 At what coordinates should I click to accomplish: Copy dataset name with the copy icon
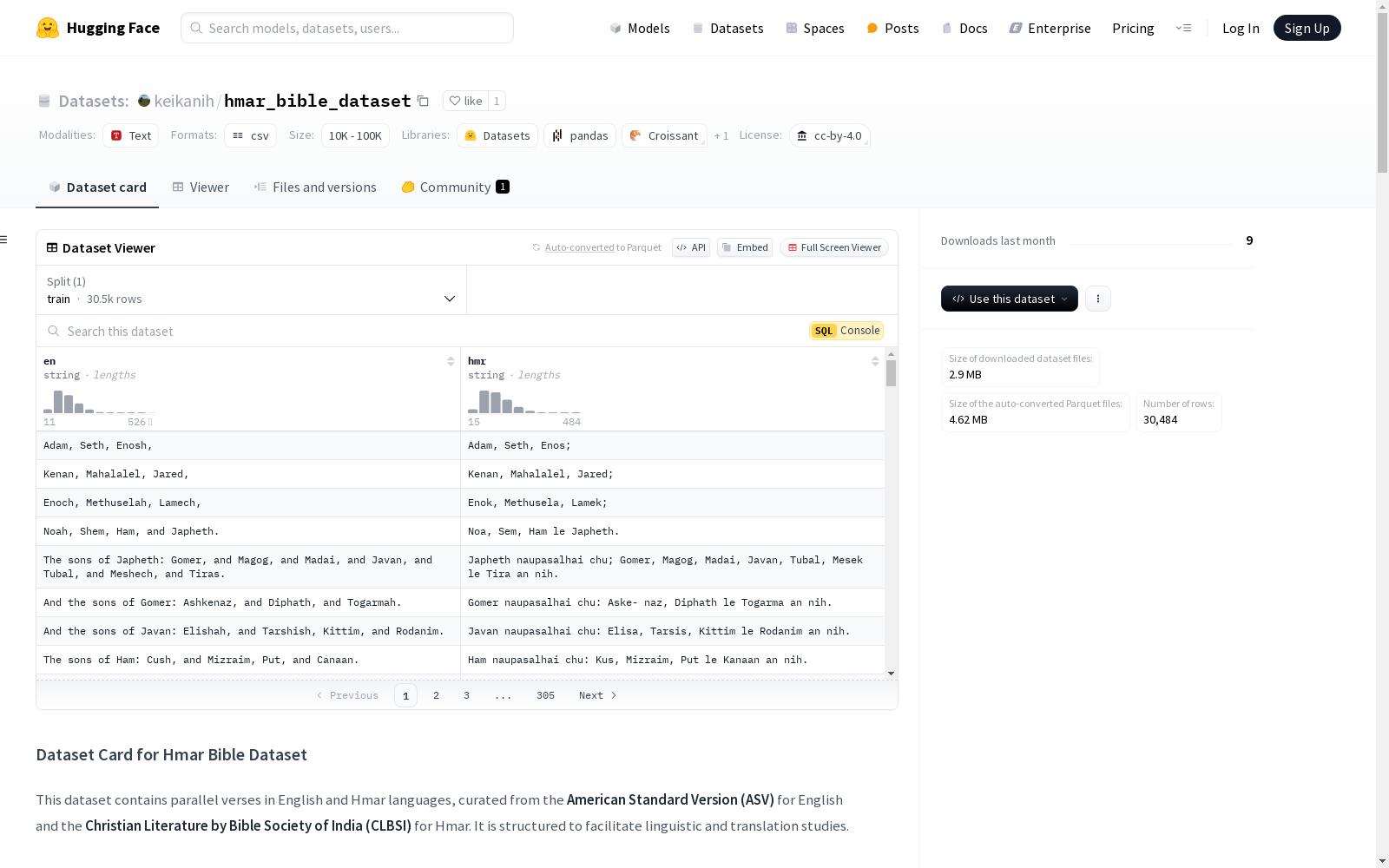(x=423, y=101)
